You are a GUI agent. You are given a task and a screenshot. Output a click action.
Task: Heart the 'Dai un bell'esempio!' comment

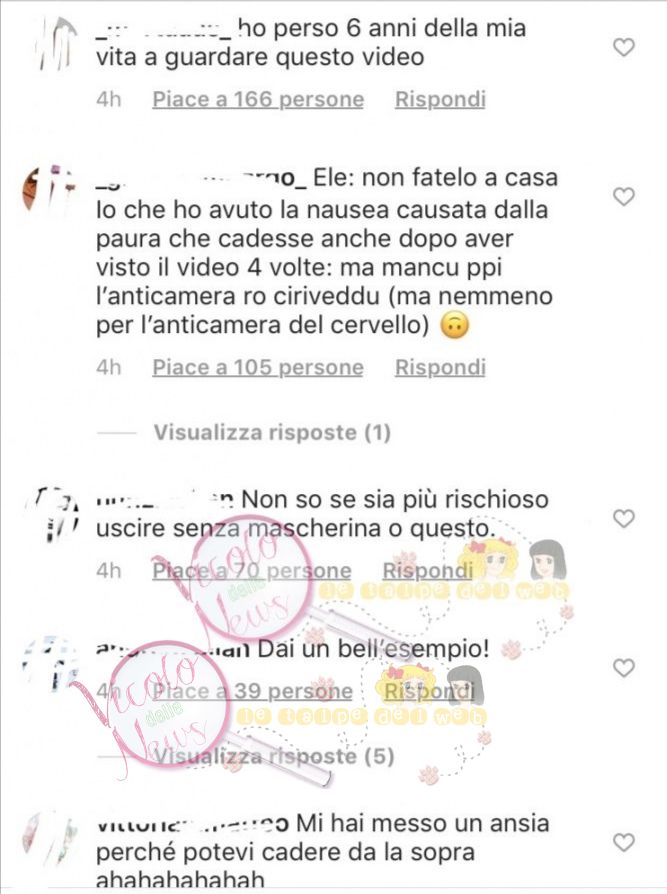point(624,668)
